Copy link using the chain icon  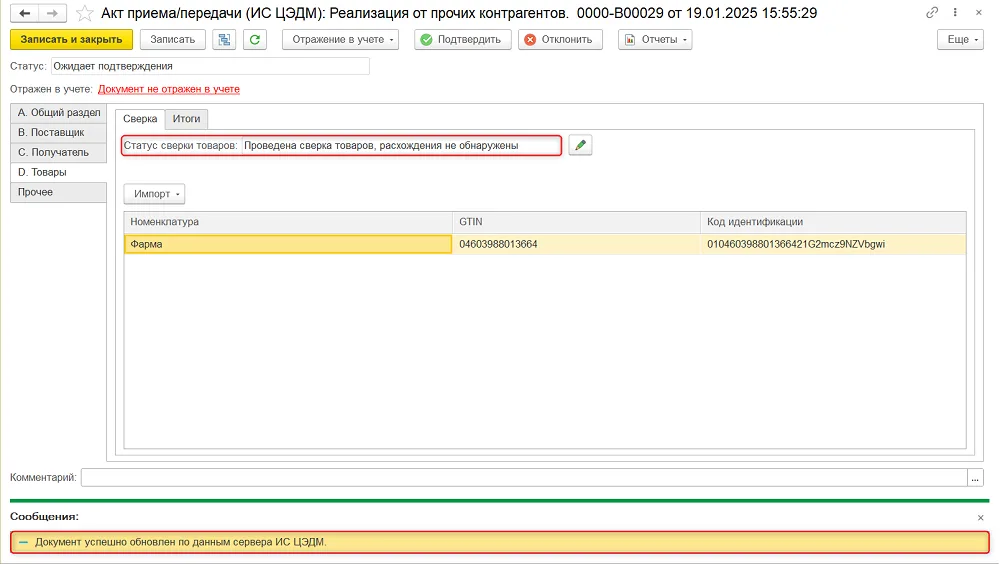932,12
